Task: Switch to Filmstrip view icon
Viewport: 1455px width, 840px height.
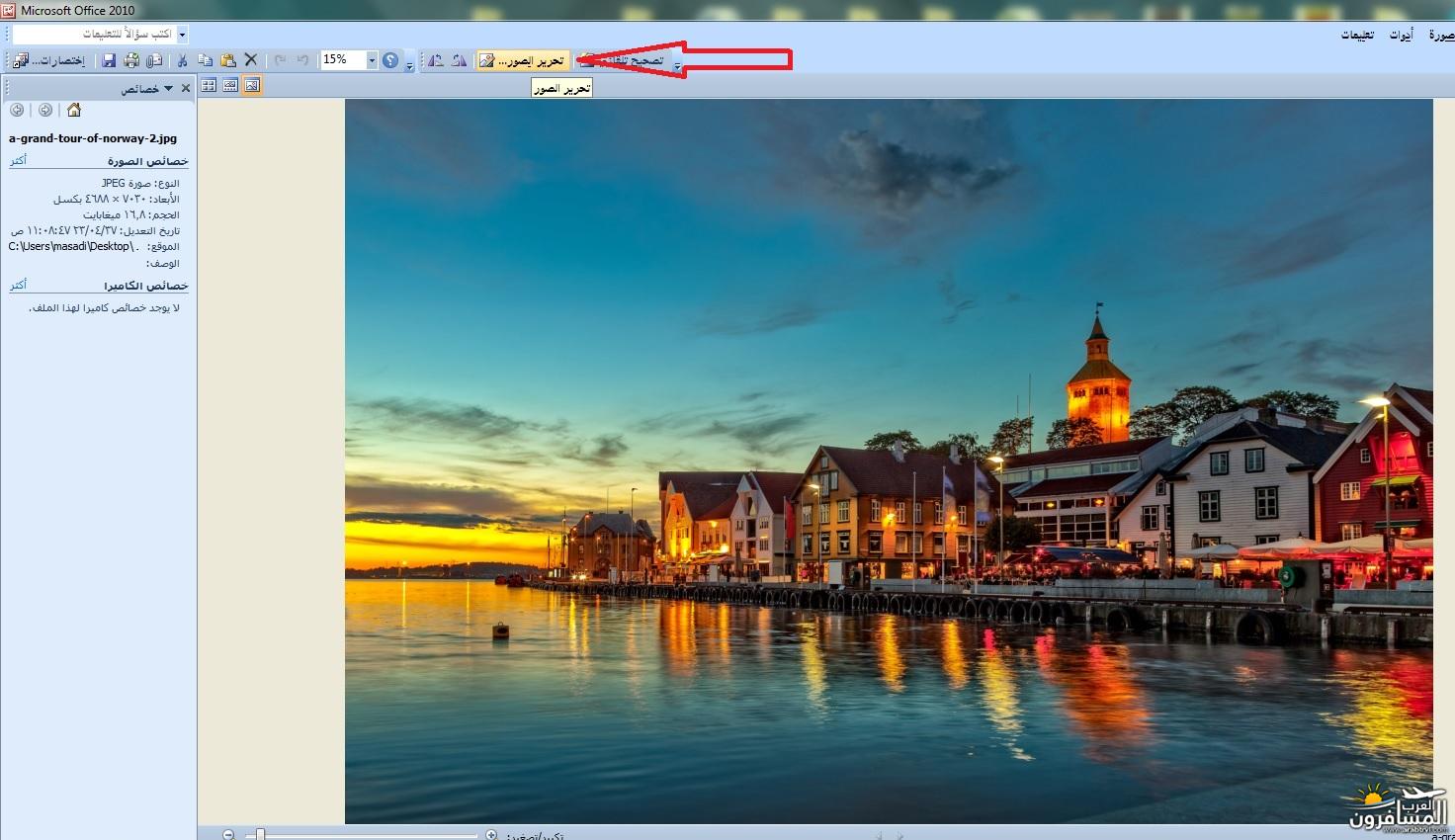Action: coord(230,86)
